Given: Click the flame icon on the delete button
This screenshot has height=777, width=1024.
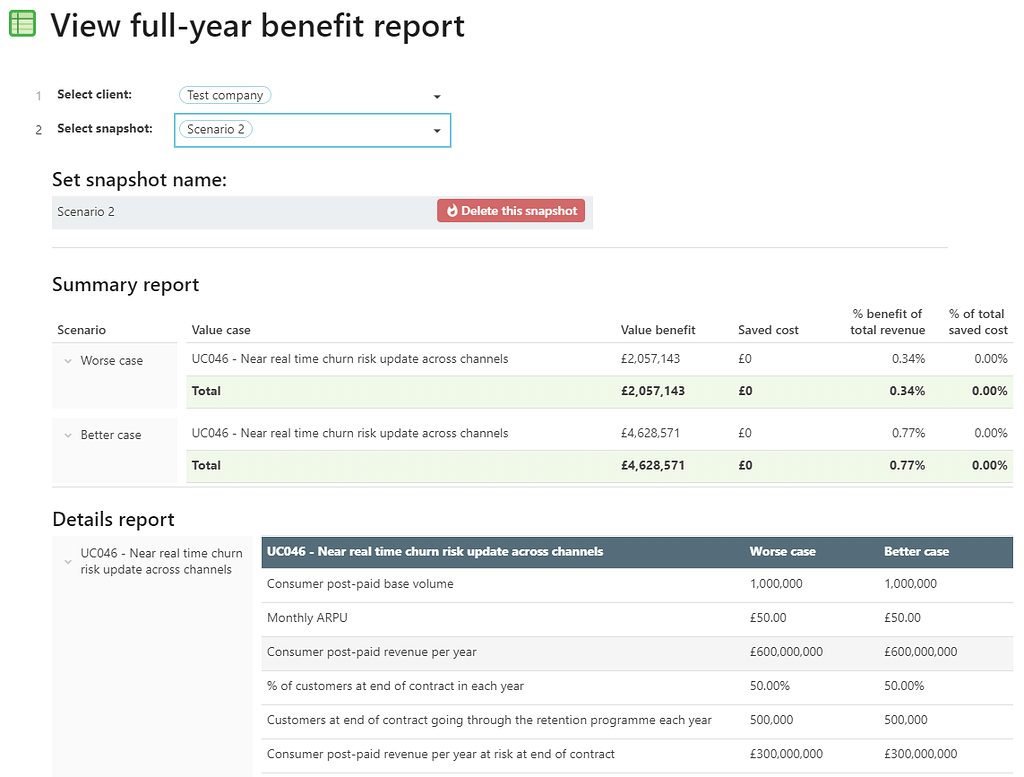Looking at the screenshot, I should 452,211.
